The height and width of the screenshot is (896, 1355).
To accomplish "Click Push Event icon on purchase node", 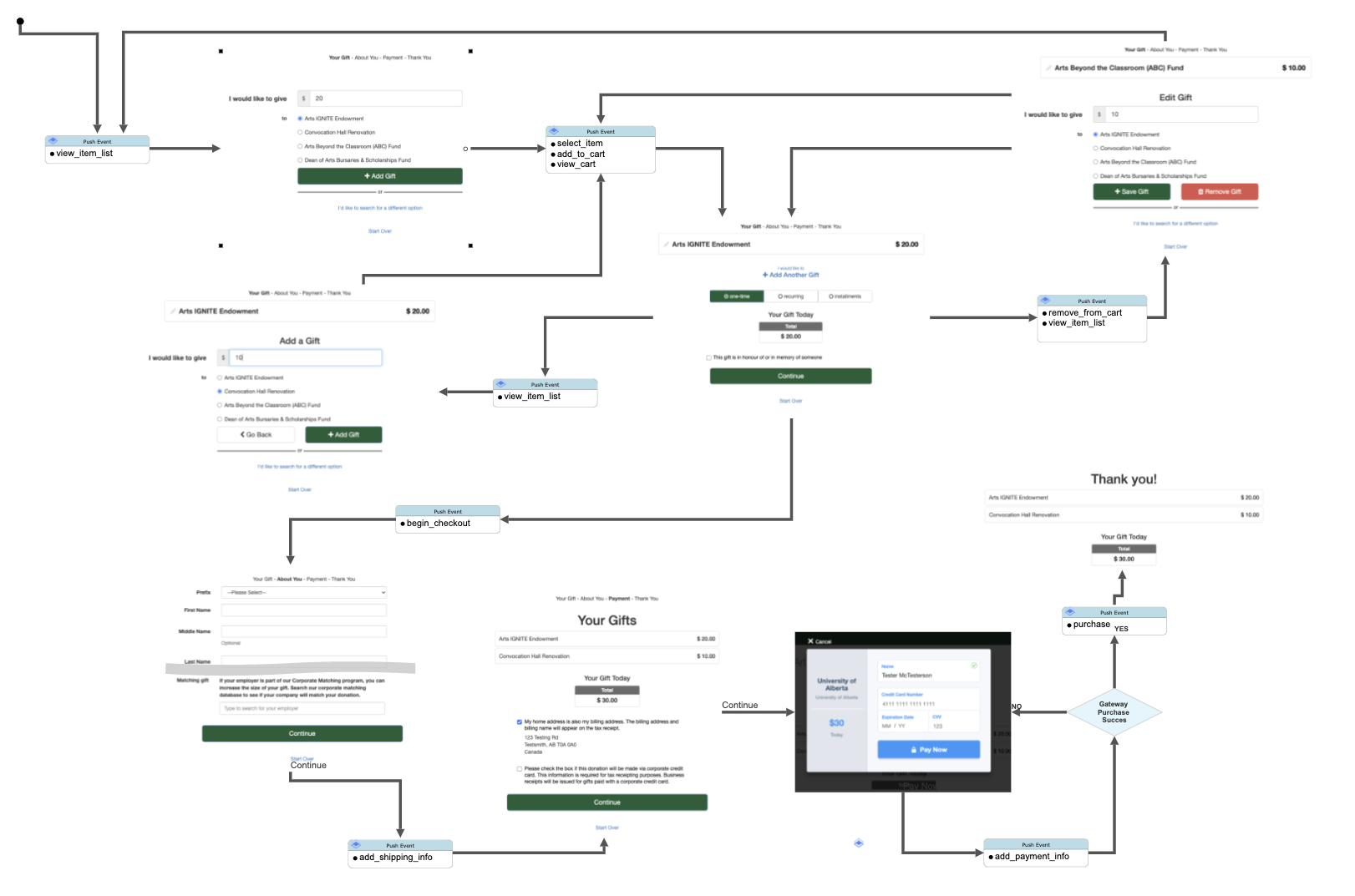I will coord(1069,612).
